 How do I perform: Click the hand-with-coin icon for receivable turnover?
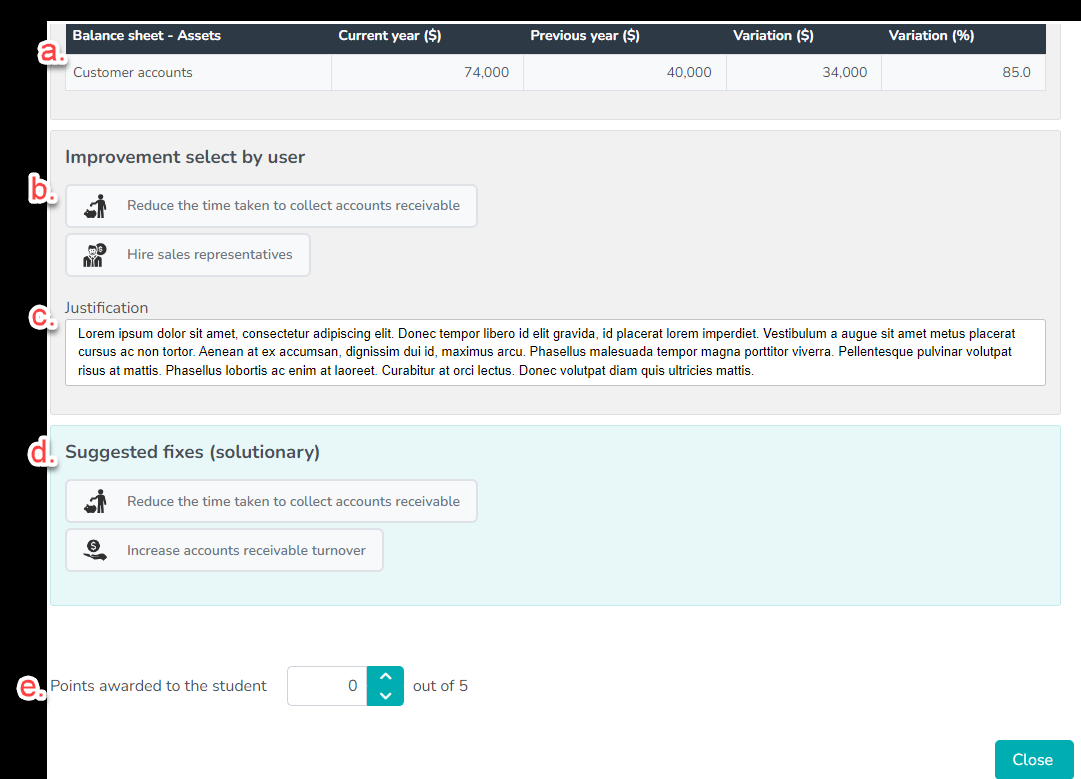(x=94, y=550)
